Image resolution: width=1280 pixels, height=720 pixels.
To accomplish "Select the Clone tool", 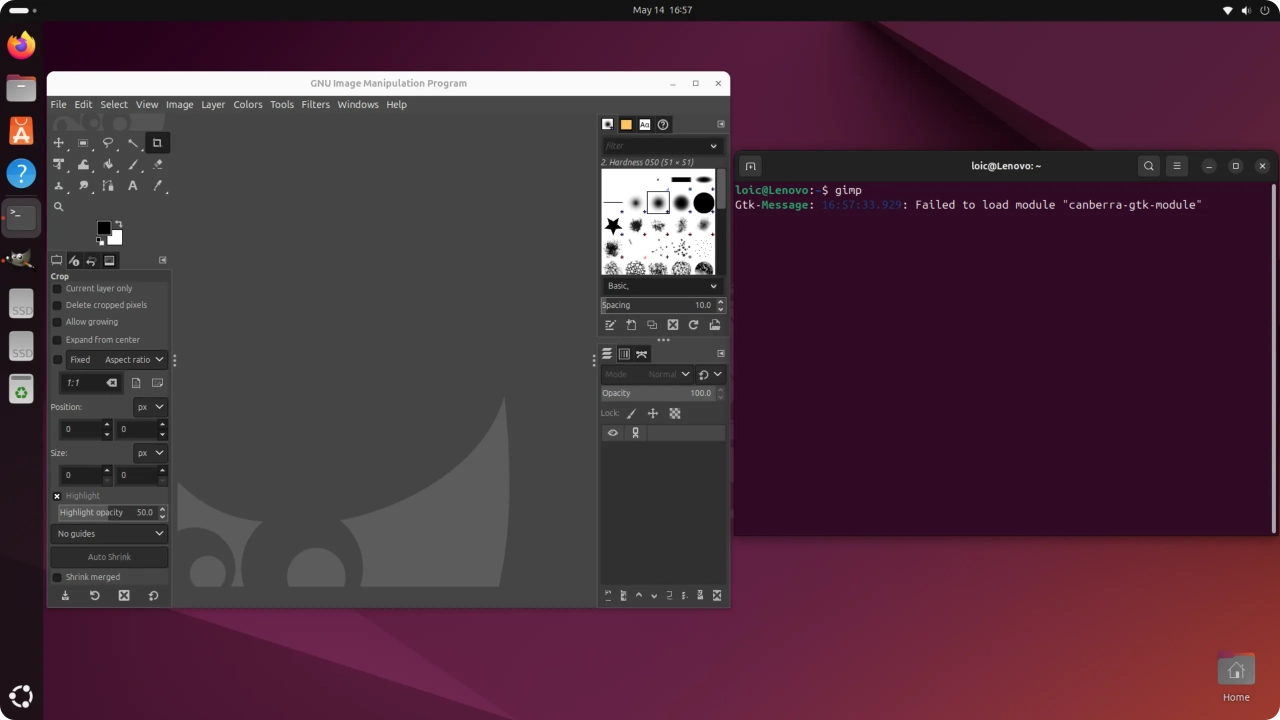I will [59, 186].
